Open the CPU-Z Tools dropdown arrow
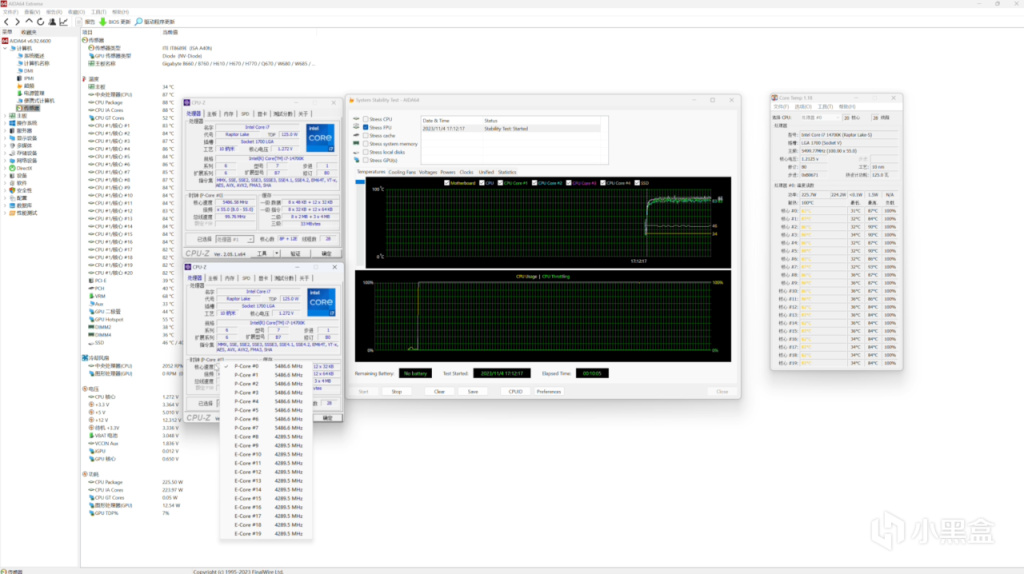Image resolution: width=1024 pixels, height=574 pixels. (278, 254)
